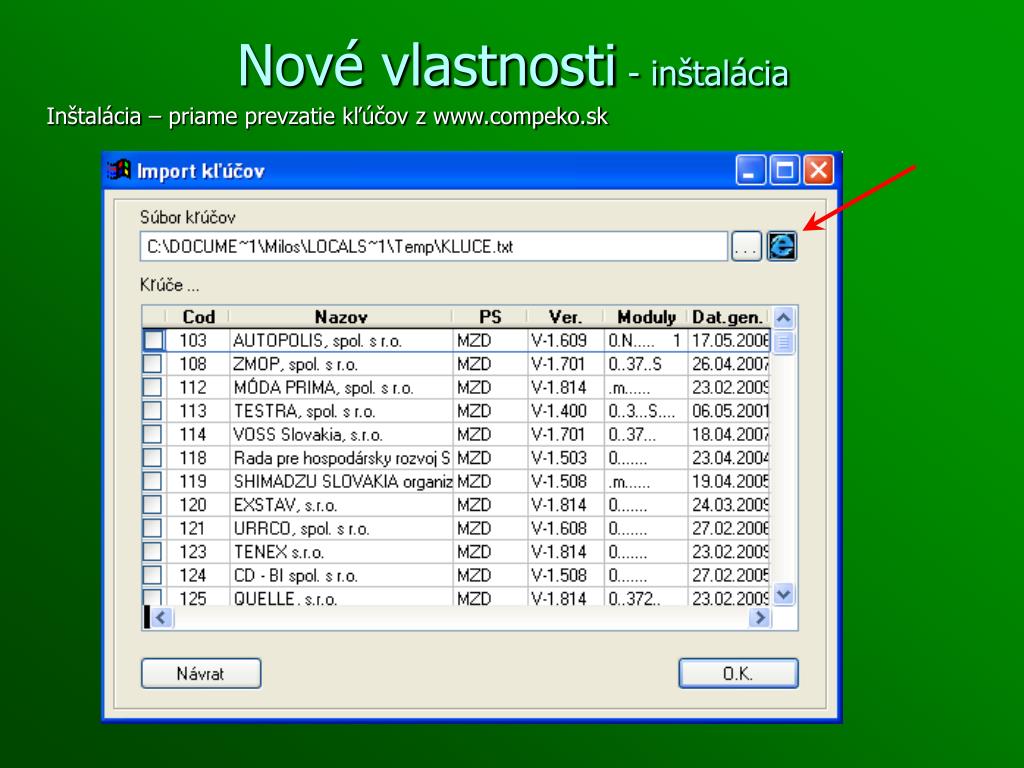The width and height of the screenshot is (1024, 768).
Task: Open the file browse button with dots
Action: tap(746, 246)
